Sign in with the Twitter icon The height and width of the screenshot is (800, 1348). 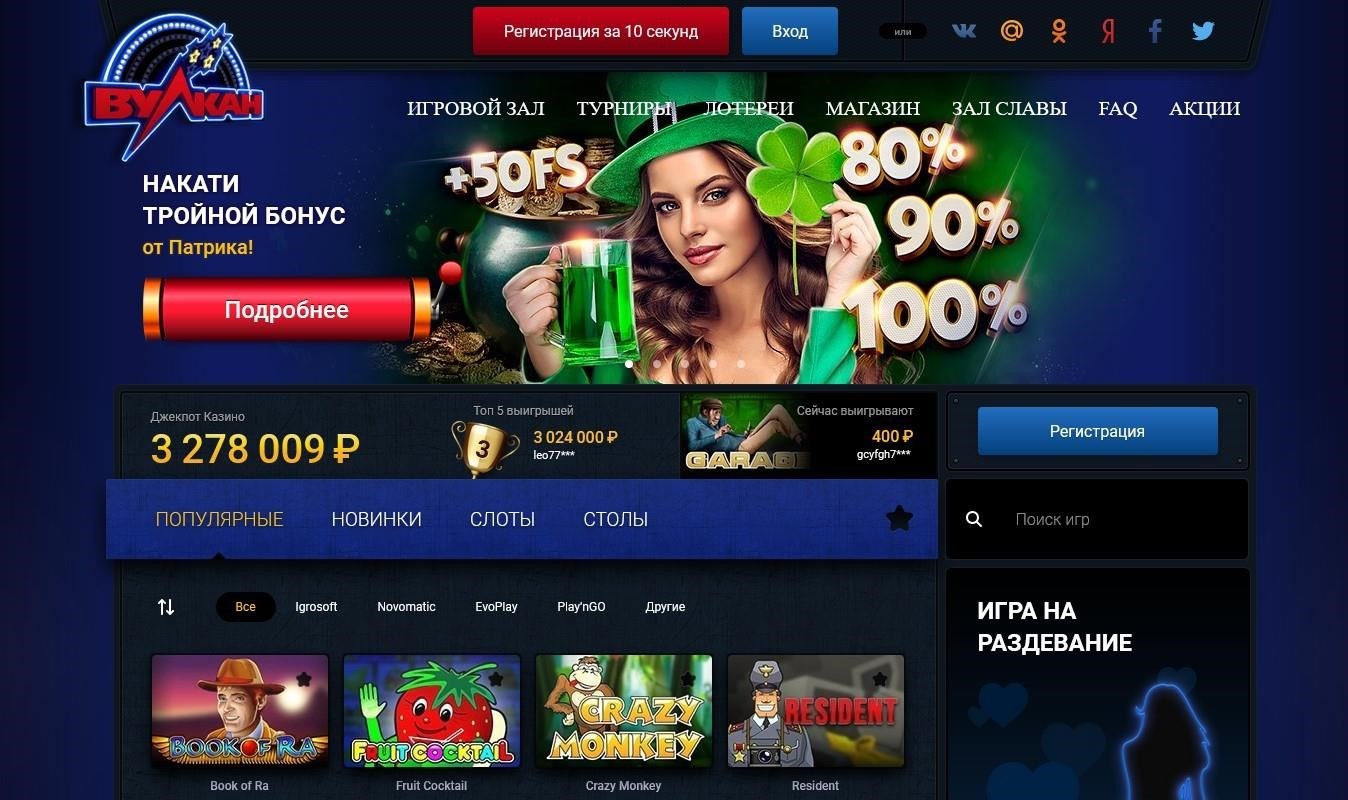tap(1203, 31)
